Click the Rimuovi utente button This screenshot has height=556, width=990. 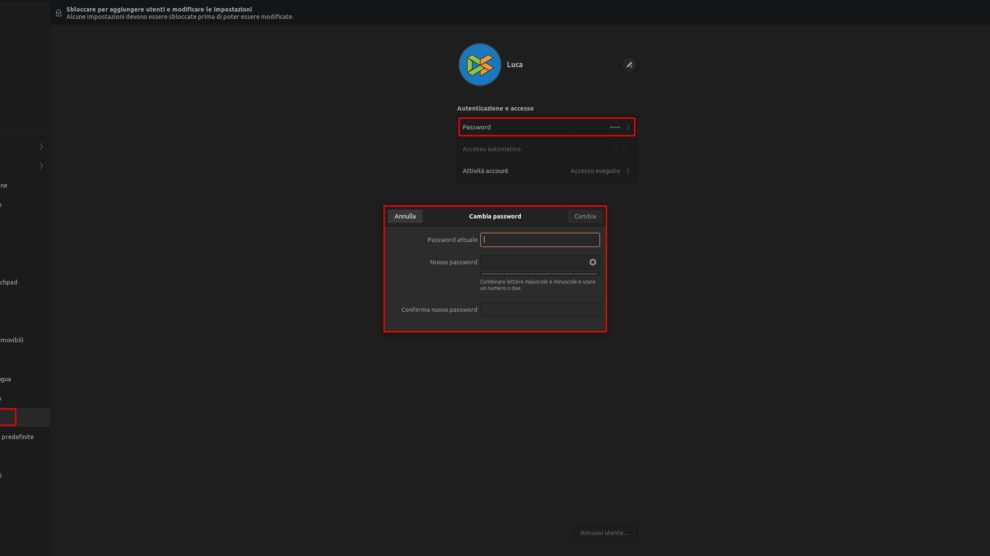[x=605, y=533]
